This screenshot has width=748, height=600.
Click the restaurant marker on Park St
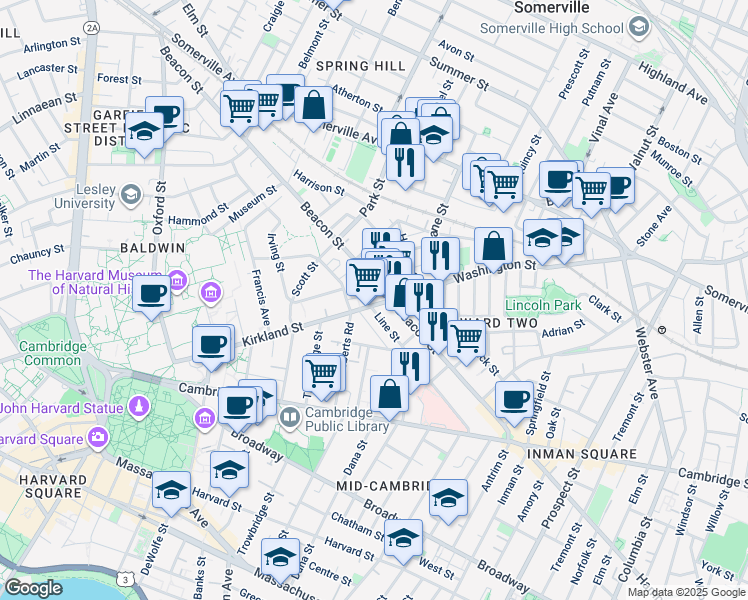tap(405, 164)
